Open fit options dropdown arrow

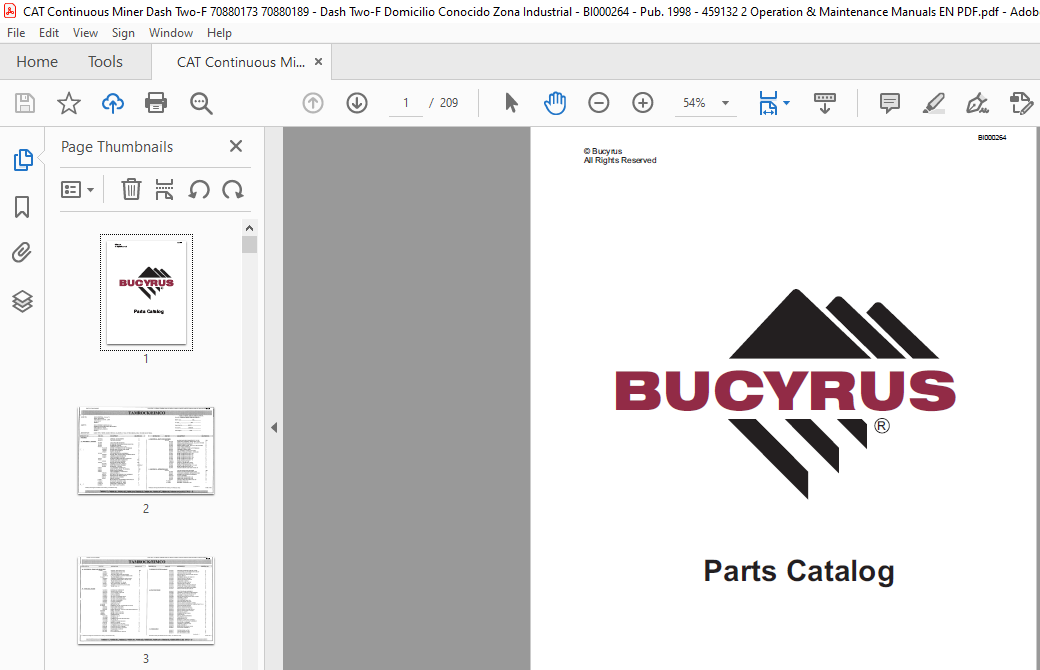pyautogui.click(x=787, y=103)
